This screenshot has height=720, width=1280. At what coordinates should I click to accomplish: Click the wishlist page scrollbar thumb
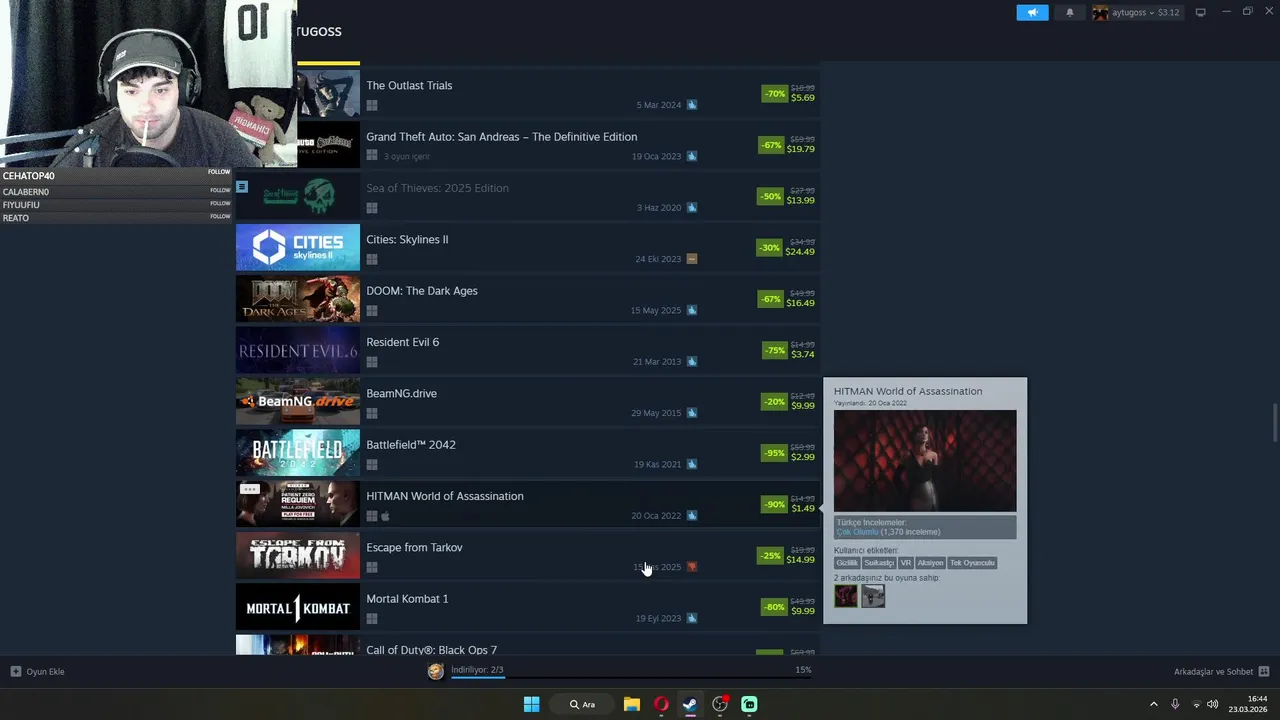pos(1274,422)
